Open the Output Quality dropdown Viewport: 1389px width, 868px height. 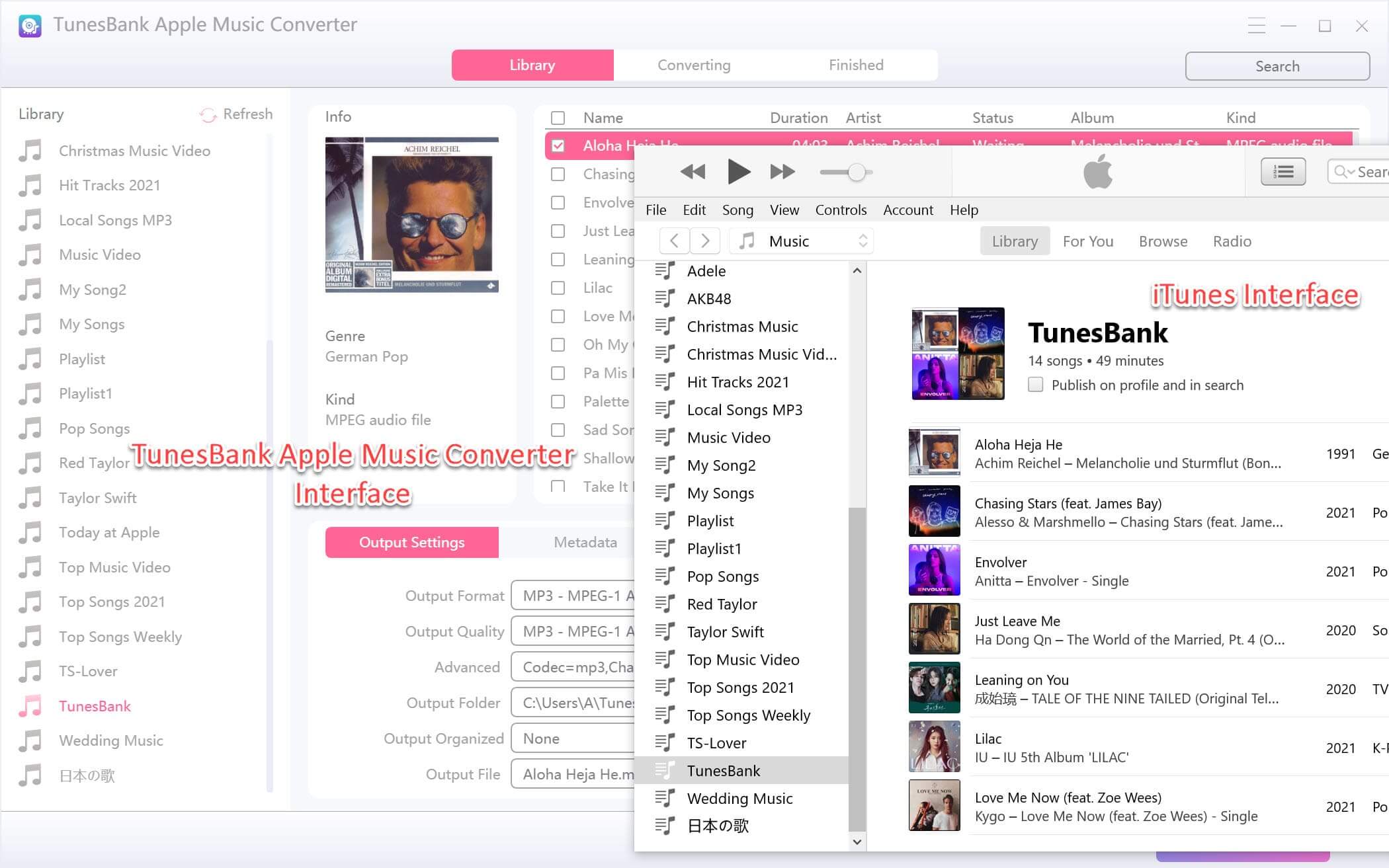[573, 631]
